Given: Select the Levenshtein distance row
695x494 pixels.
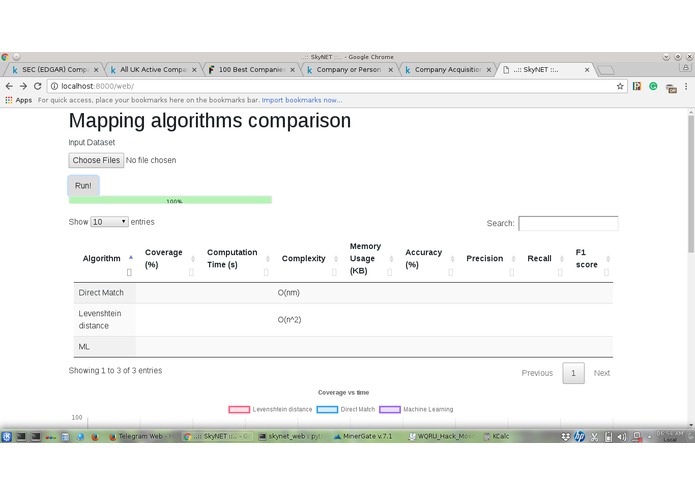Looking at the screenshot, I should tap(344, 319).
